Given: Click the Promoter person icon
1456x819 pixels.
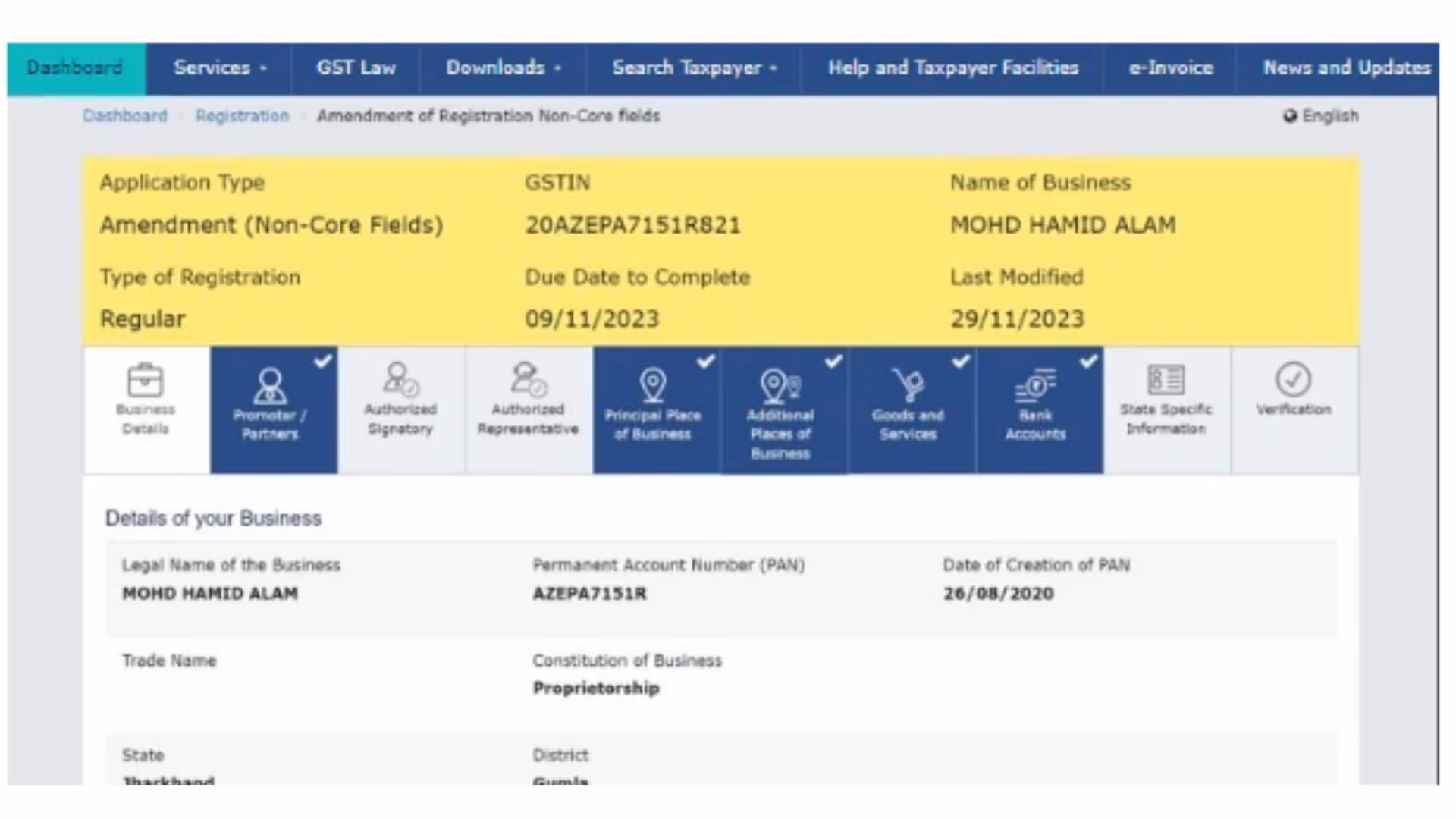Looking at the screenshot, I should (270, 386).
